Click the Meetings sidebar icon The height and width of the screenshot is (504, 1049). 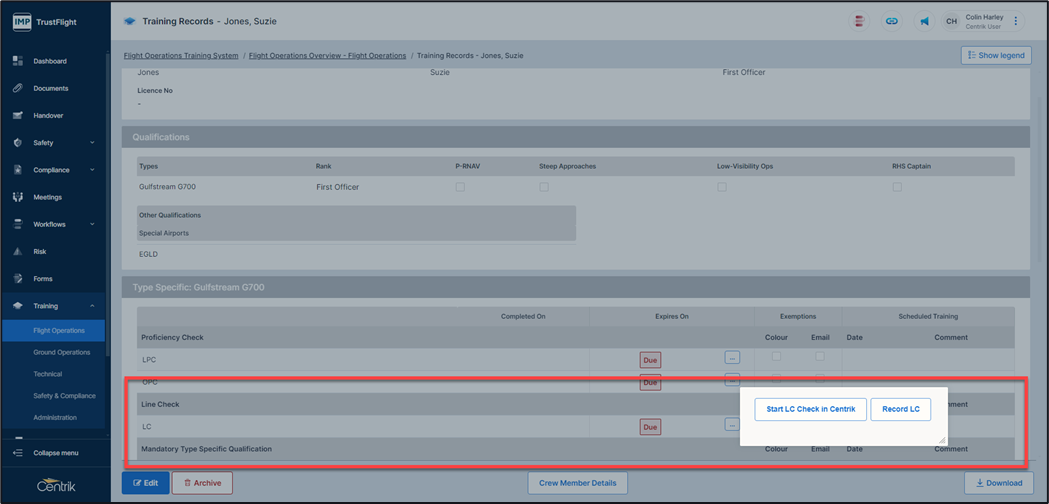(x=18, y=197)
